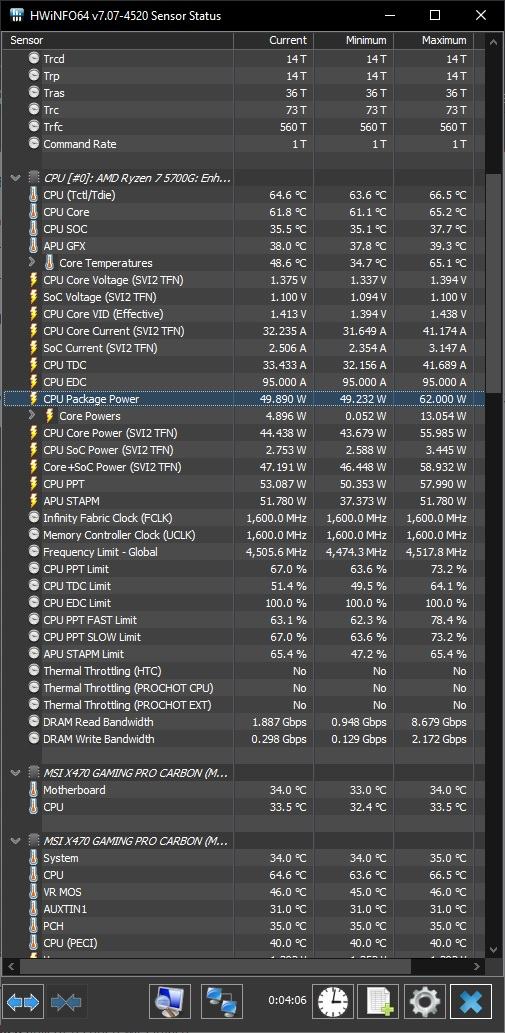This screenshot has height=1033, width=505.
Task: Open the network computers connection icon
Action: coord(222,1003)
